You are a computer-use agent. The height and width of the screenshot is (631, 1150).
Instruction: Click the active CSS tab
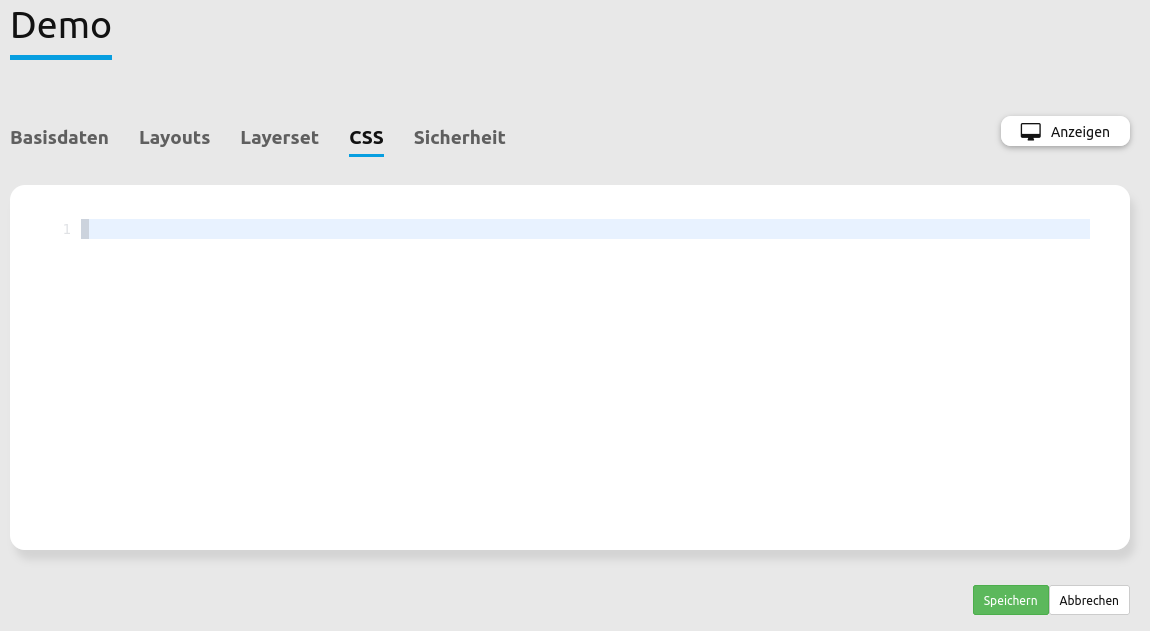(366, 138)
